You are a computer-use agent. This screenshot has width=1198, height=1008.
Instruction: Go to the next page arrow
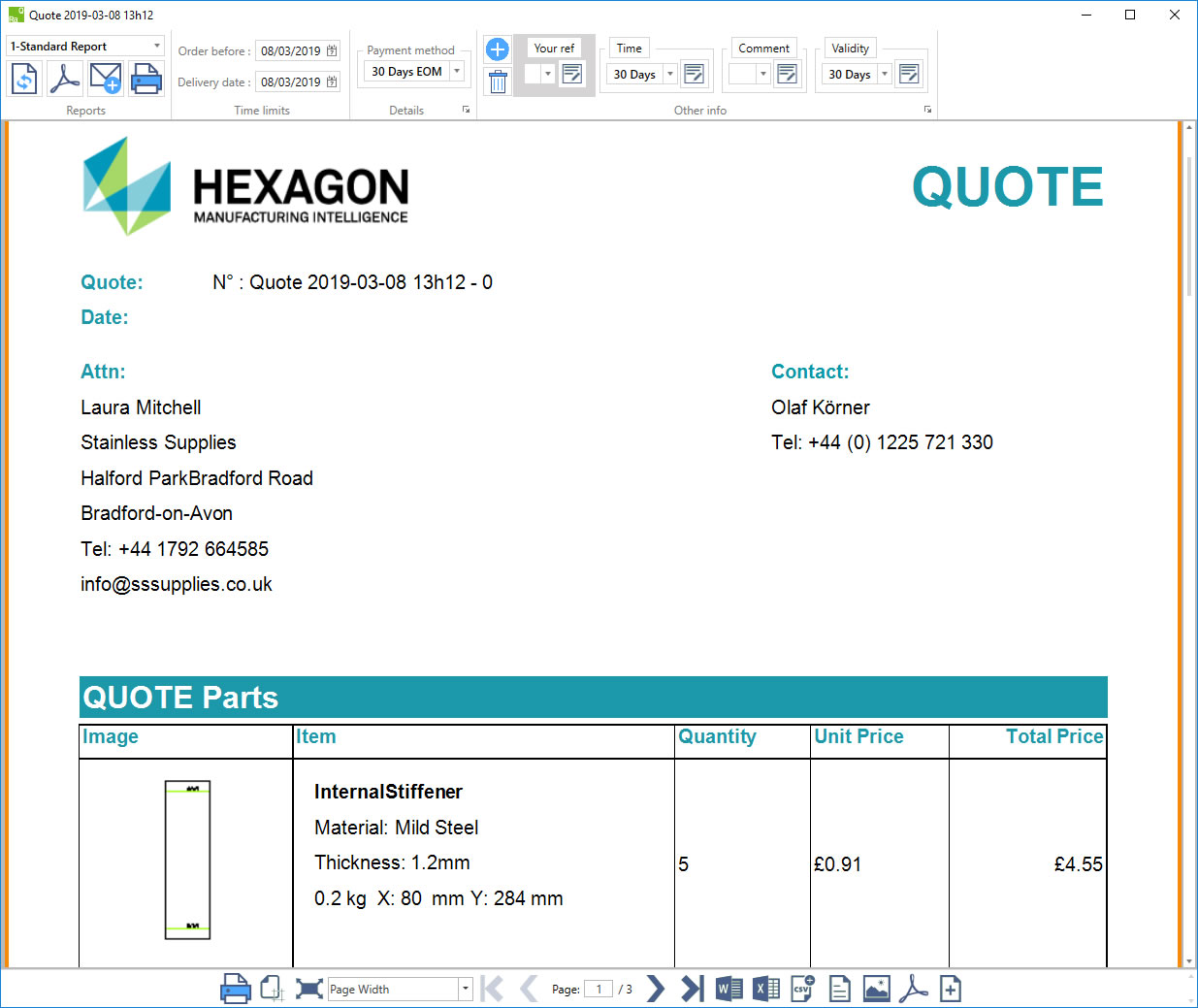pyautogui.click(x=656, y=989)
